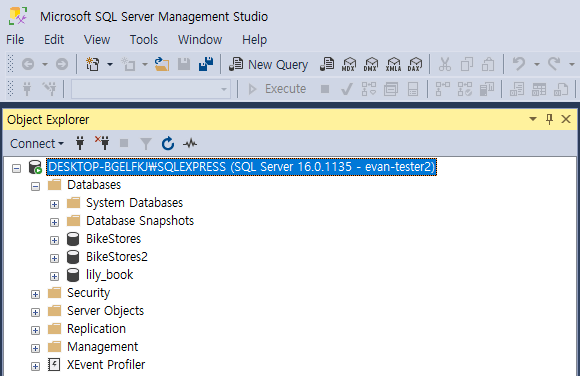
Task: Open the Help menu
Action: pos(254,40)
